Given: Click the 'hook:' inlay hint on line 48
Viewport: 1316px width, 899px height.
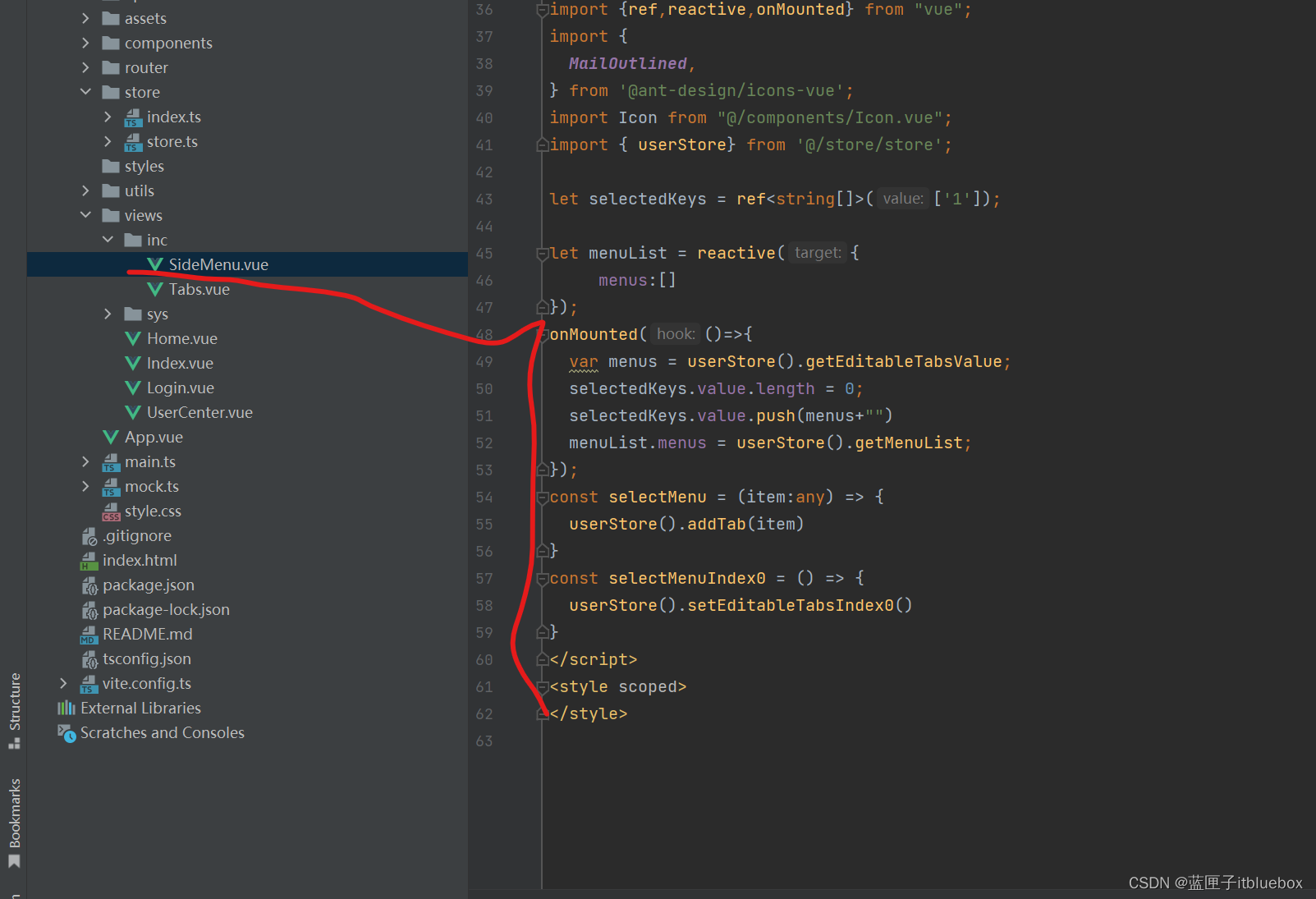Looking at the screenshot, I should pos(676,334).
